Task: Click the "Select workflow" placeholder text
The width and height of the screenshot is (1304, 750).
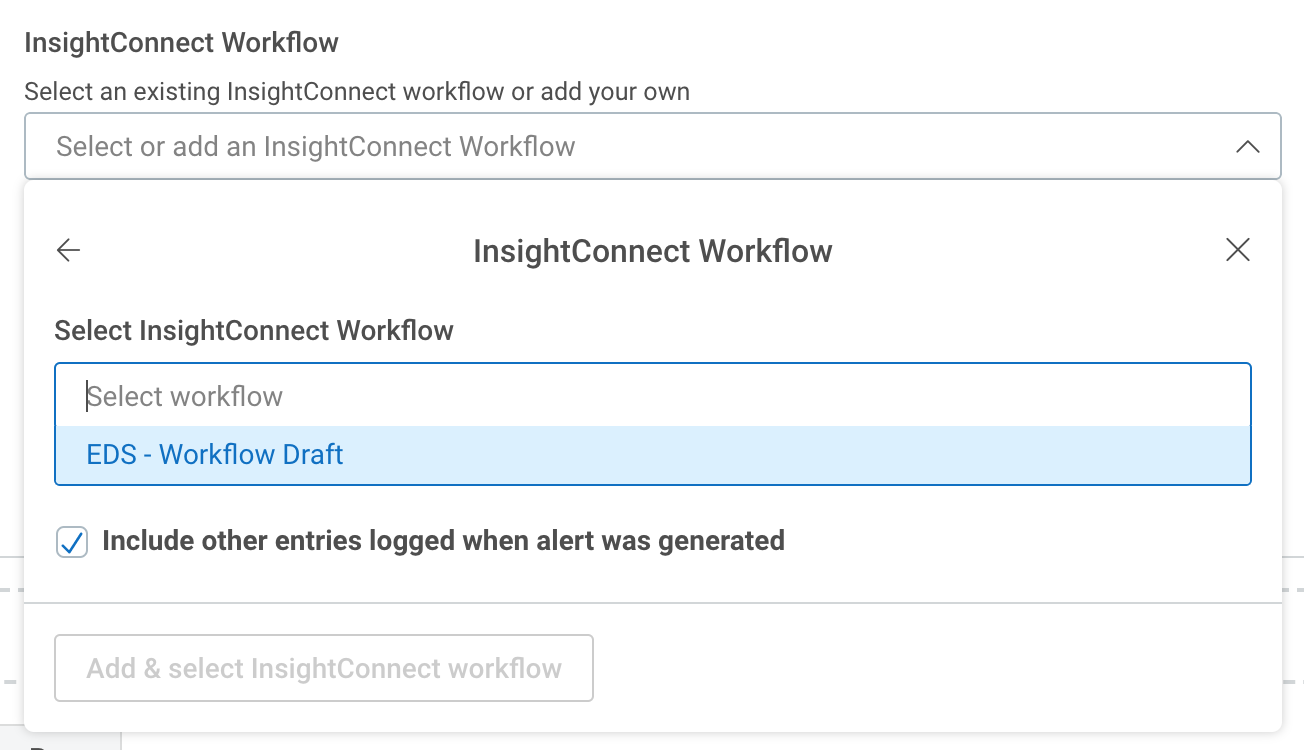Action: pyautogui.click(x=186, y=397)
